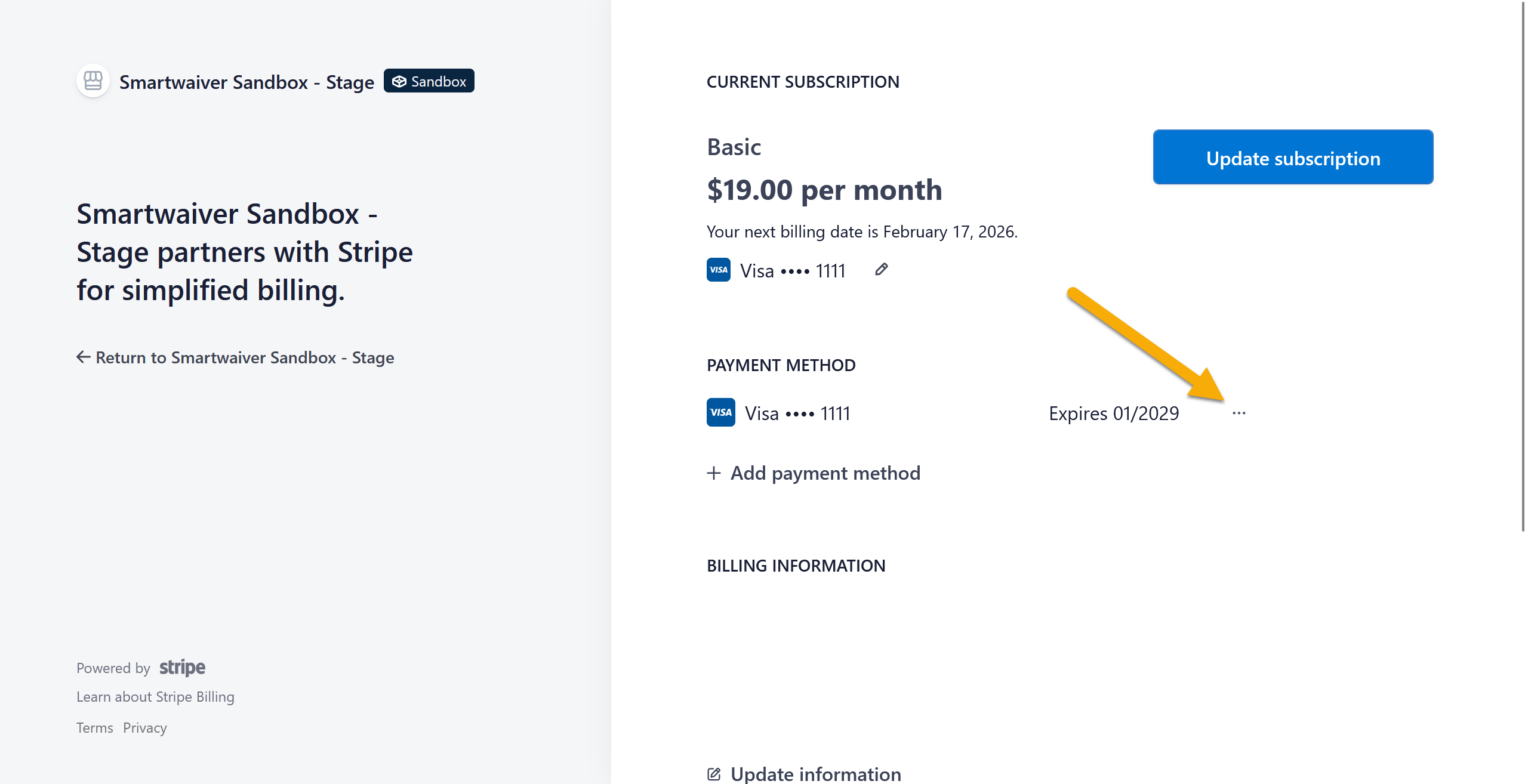Click the edit icon beside Update information
1528x784 pixels.
(x=714, y=774)
